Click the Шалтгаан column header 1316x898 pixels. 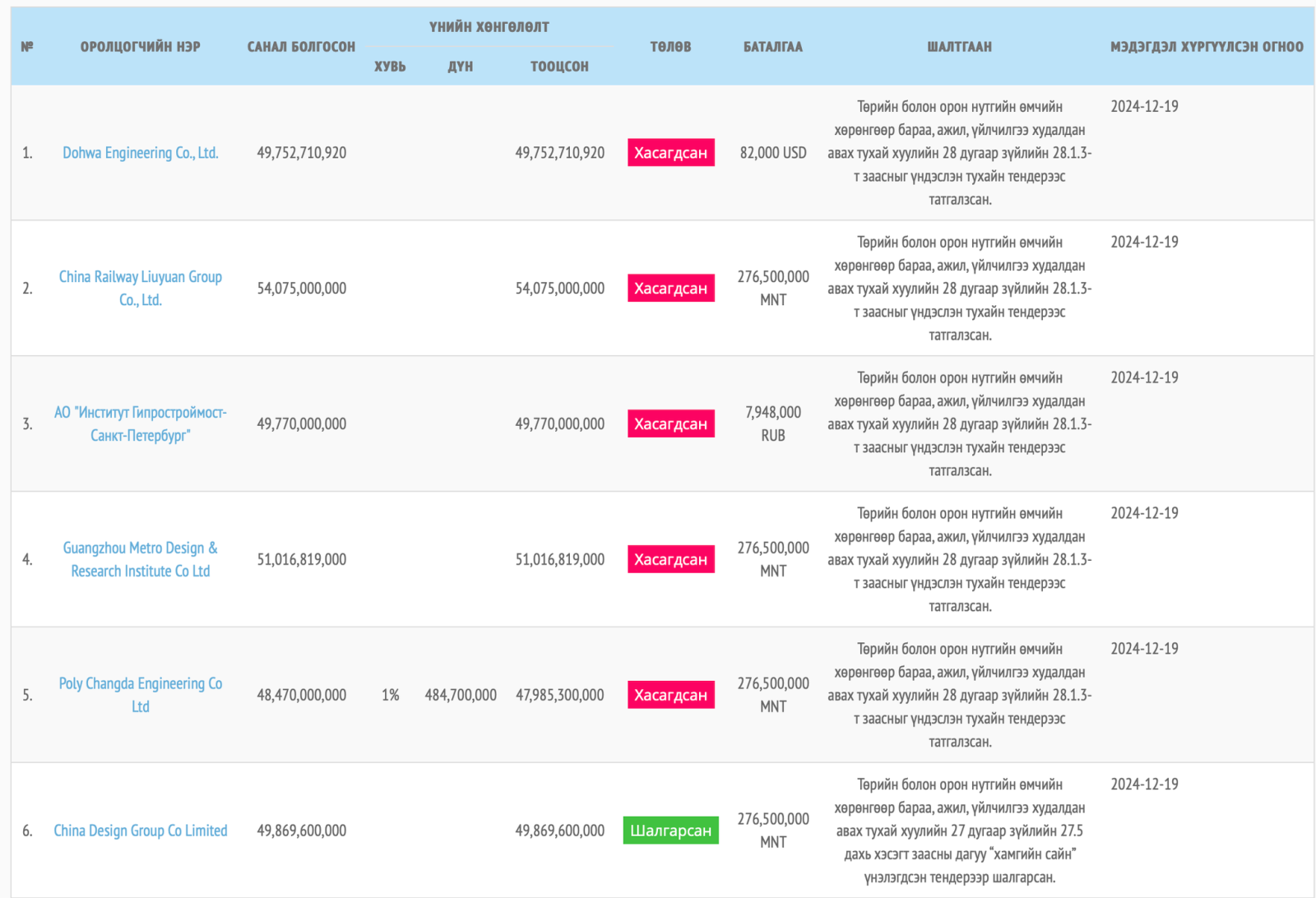point(960,47)
